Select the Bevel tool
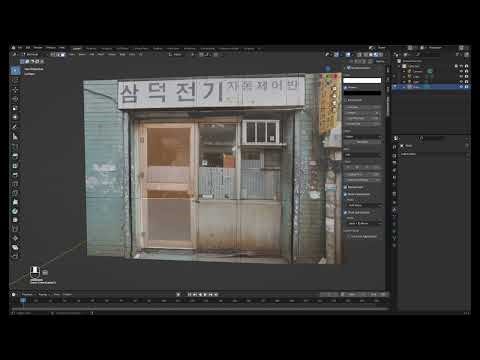This screenshot has width=480, height=360. [x=15, y=175]
